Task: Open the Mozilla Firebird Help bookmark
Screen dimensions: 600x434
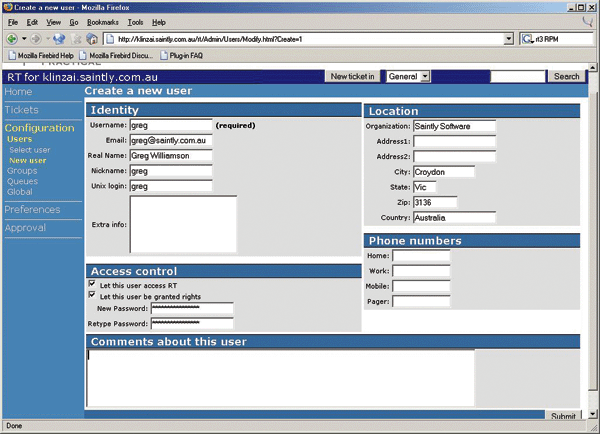Action: click(39, 55)
